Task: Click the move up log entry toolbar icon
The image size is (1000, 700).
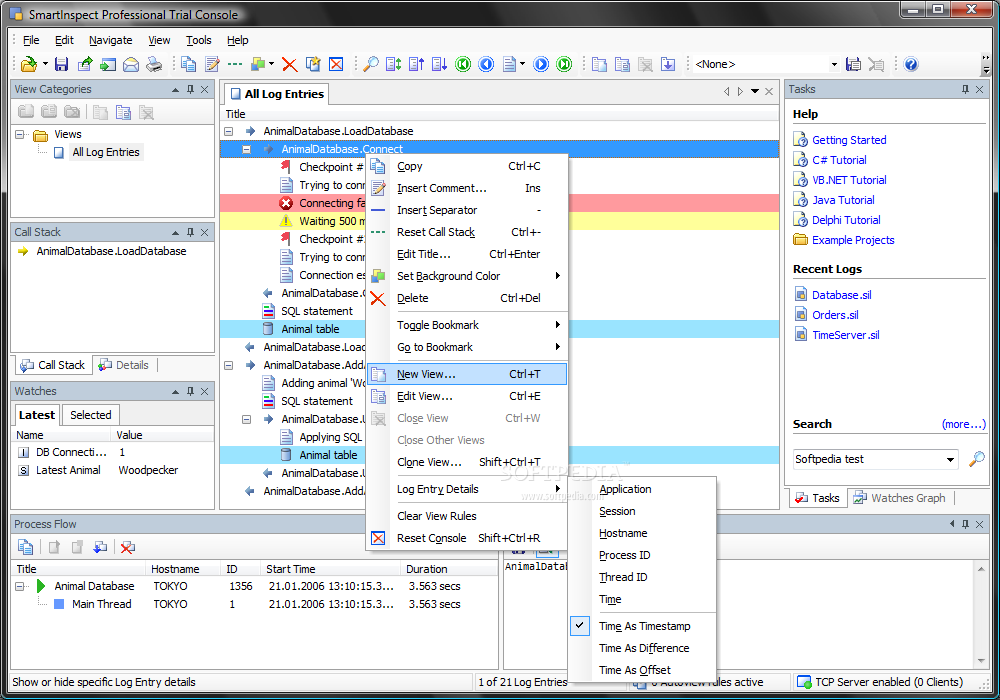Action: [417, 64]
